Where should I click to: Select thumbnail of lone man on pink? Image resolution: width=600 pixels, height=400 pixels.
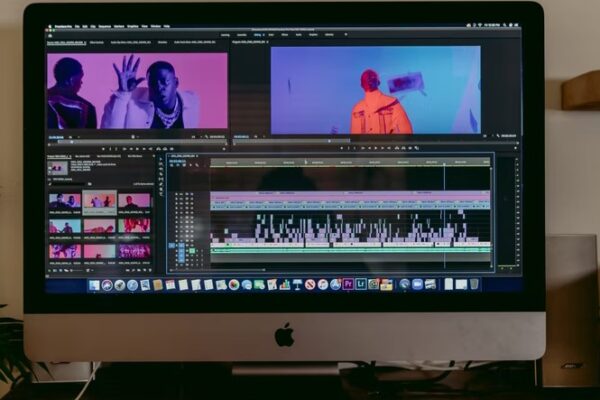tap(134, 201)
